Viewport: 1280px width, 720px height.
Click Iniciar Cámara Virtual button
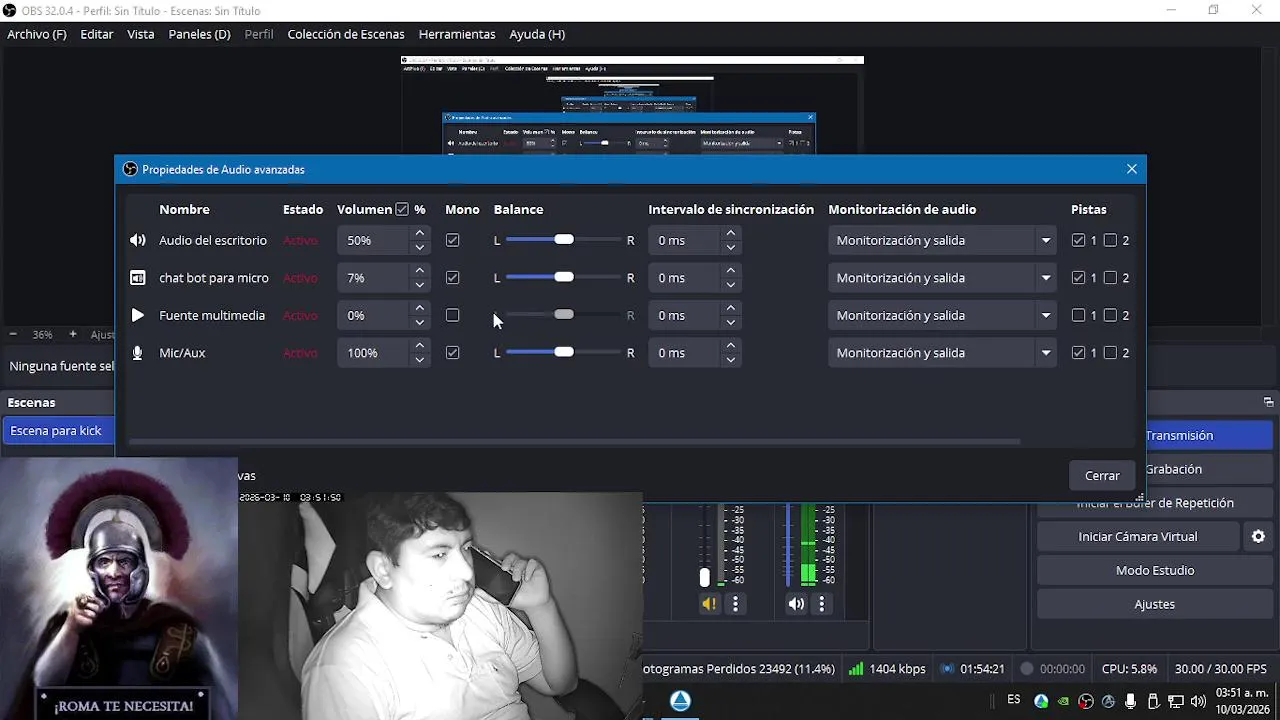(x=1138, y=536)
